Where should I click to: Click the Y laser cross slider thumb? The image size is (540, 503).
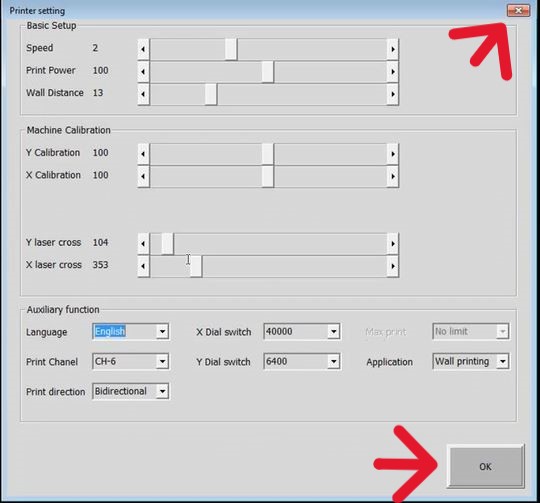(167, 244)
